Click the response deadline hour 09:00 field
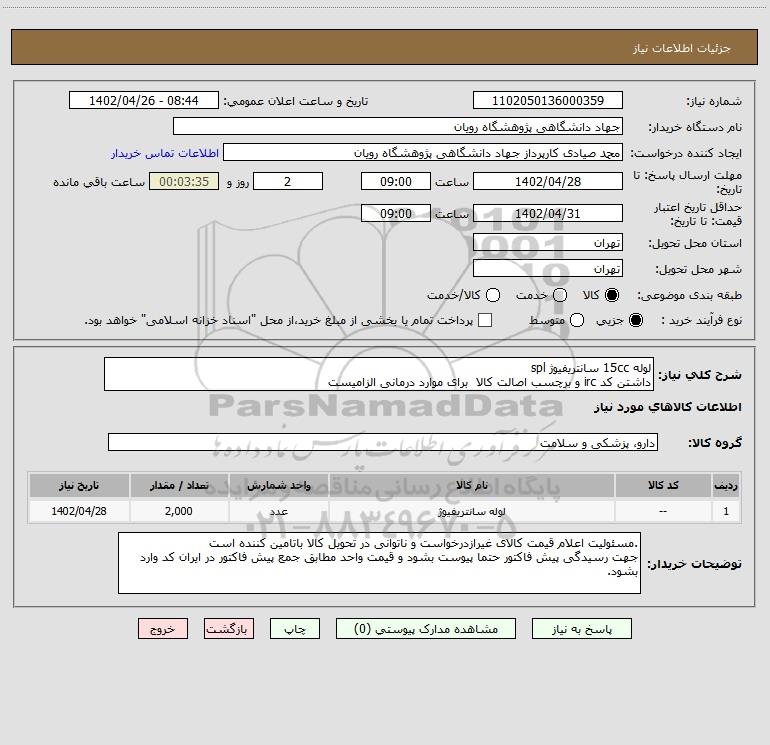This screenshot has width=770, height=745. [x=396, y=181]
